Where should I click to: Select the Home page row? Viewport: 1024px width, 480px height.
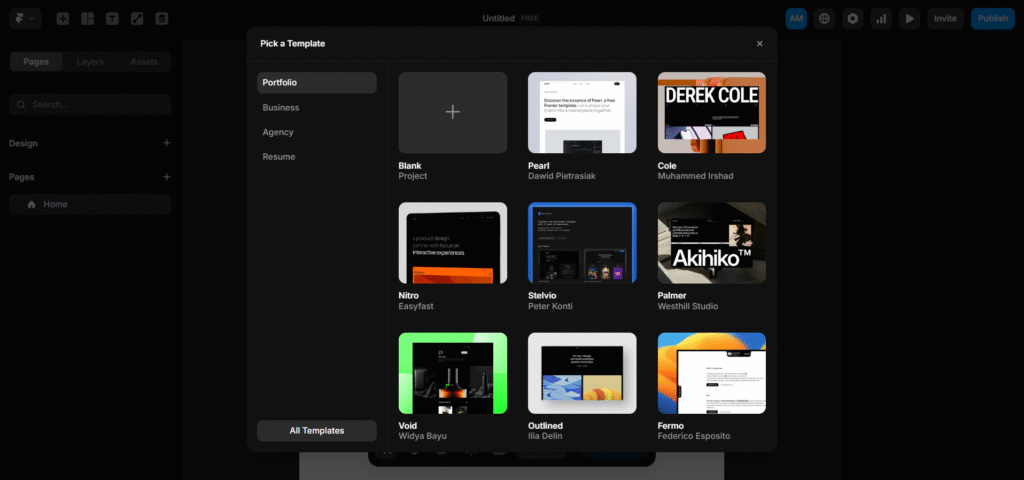pos(90,204)
